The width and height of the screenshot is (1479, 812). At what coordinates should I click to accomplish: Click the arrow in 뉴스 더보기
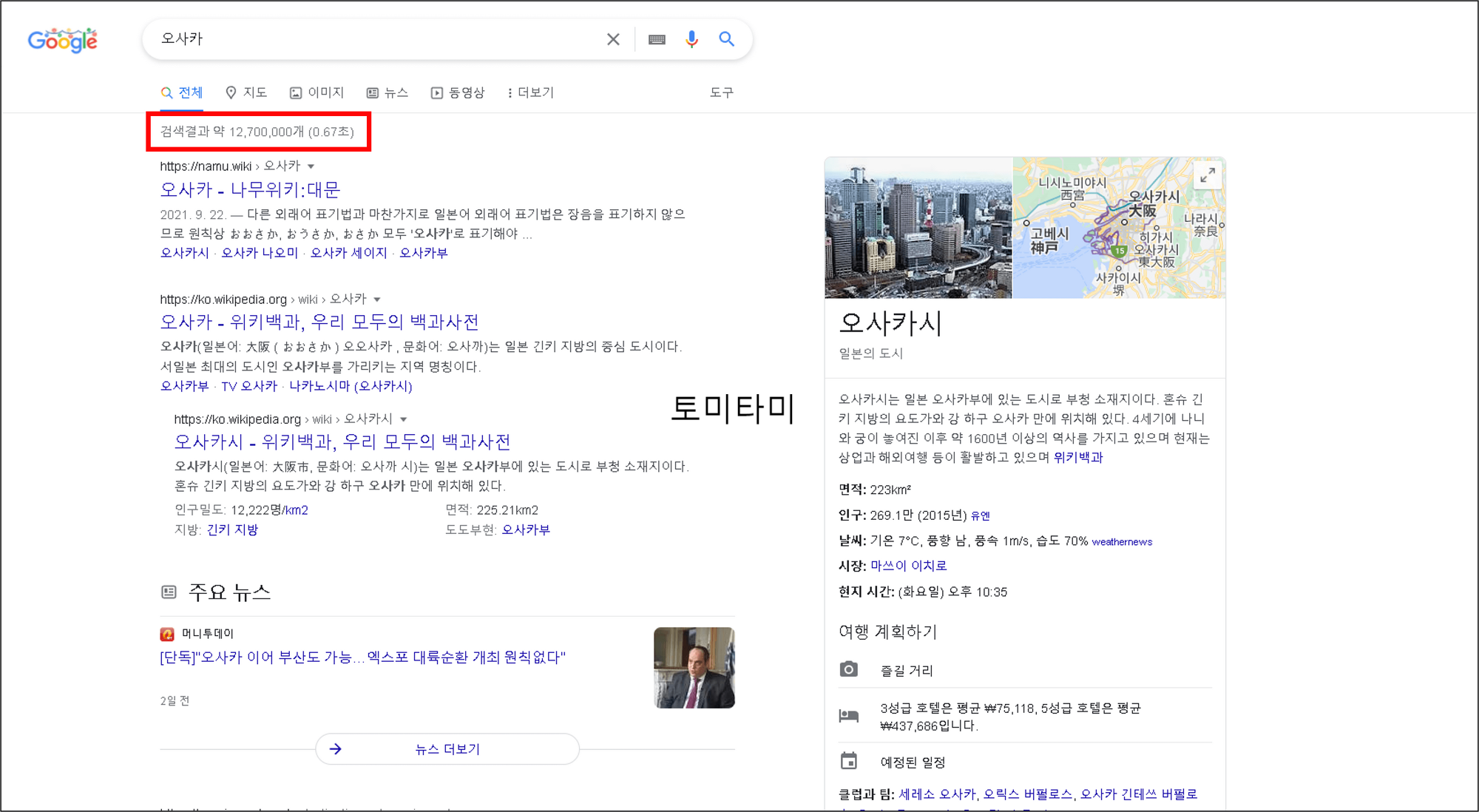coord(336,749)
